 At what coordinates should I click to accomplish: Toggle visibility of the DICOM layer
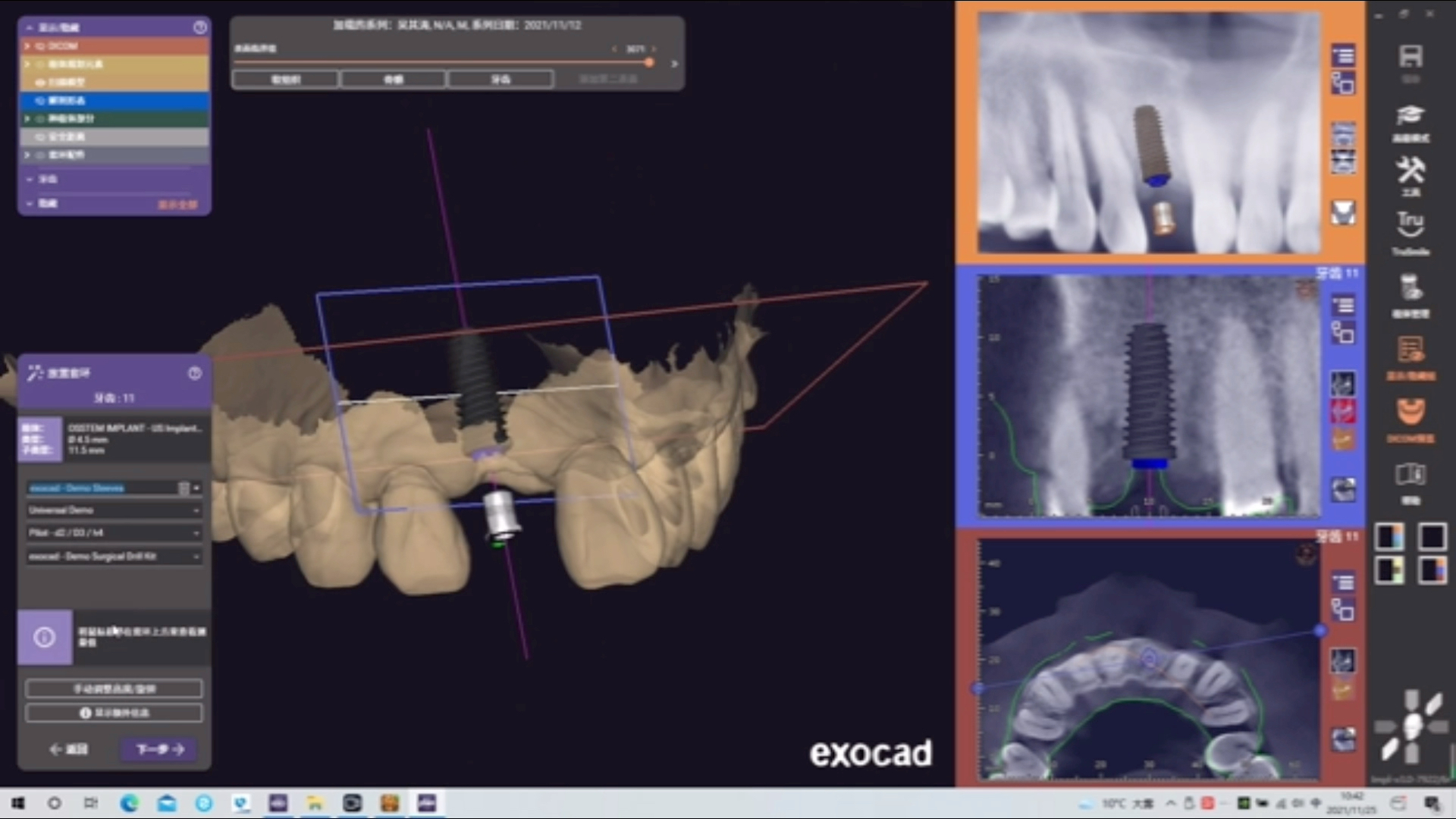(x=40, y=46)
